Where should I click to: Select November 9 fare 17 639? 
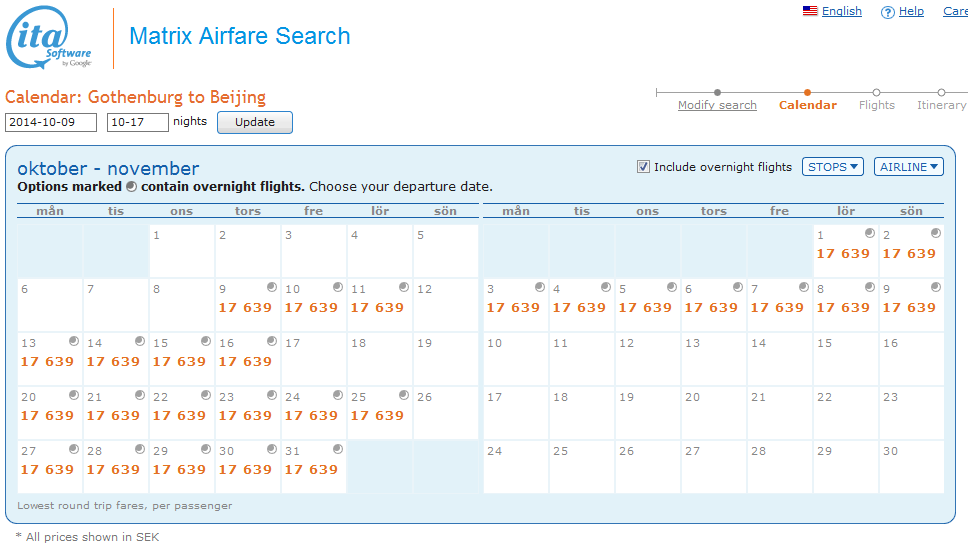coord(910,307)
